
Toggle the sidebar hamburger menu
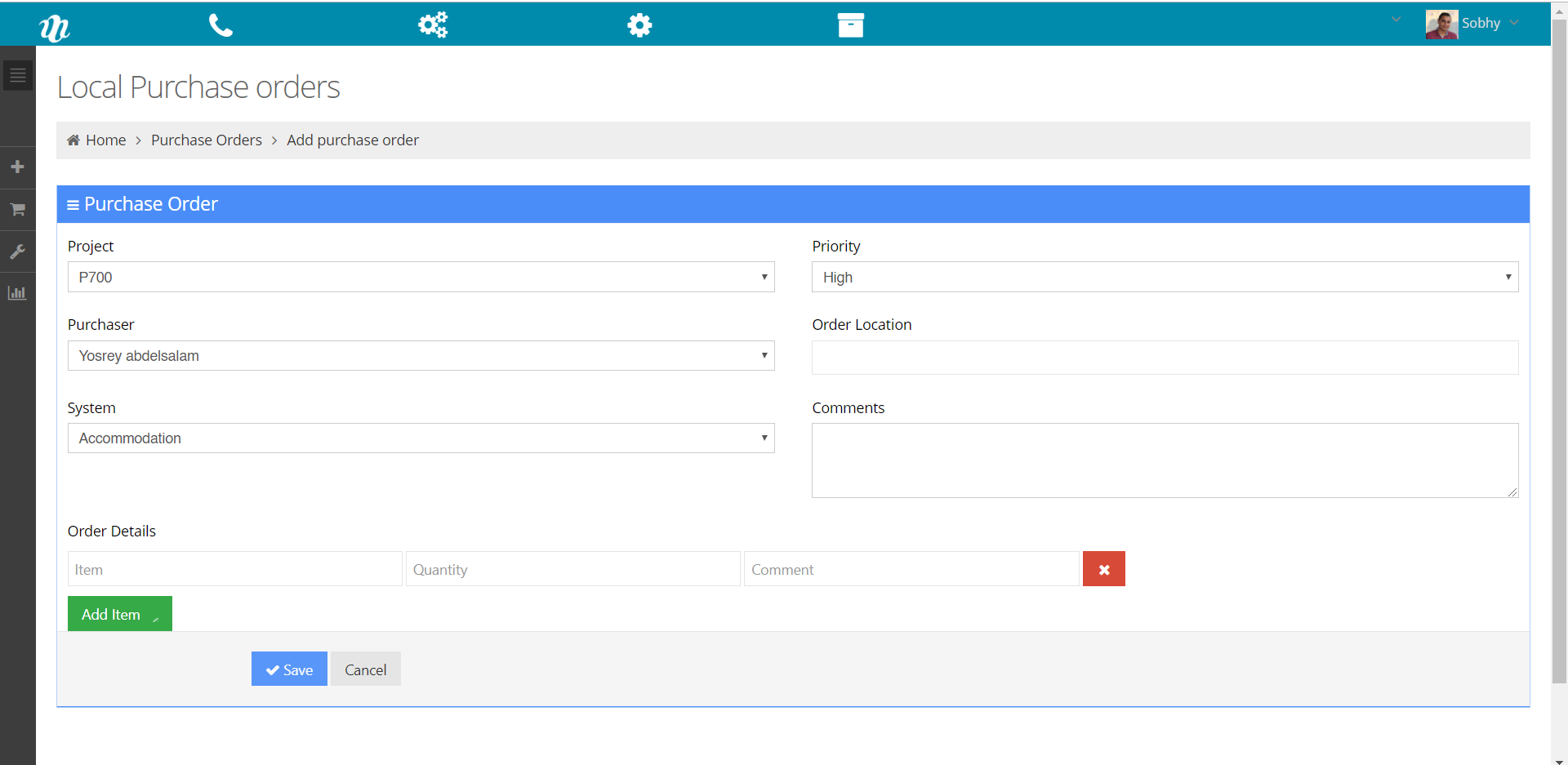click(17, 76)
